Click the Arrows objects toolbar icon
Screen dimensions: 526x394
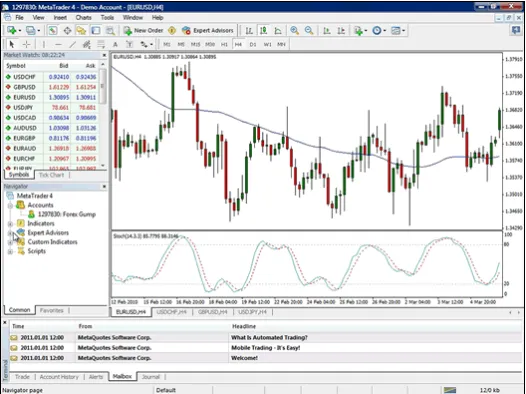144,44
